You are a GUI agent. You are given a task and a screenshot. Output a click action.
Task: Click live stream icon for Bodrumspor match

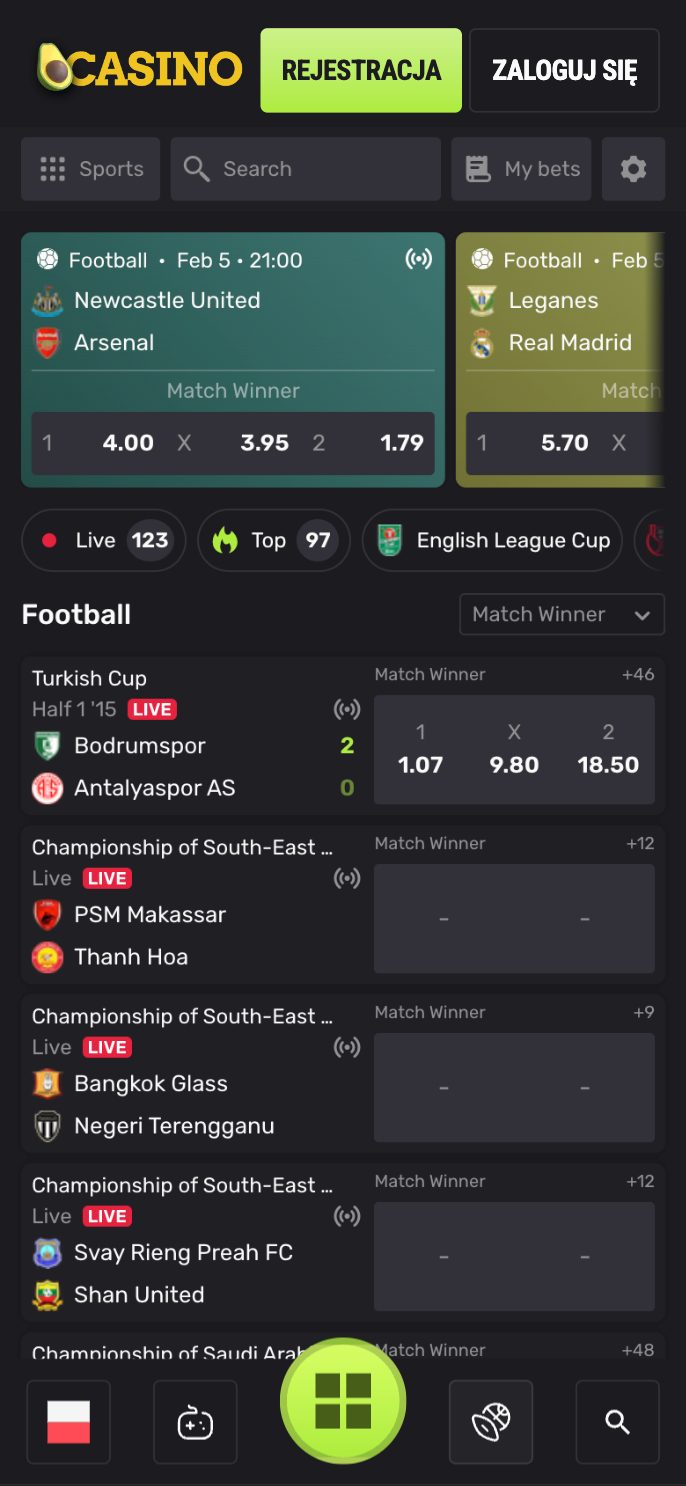(346, 709)
